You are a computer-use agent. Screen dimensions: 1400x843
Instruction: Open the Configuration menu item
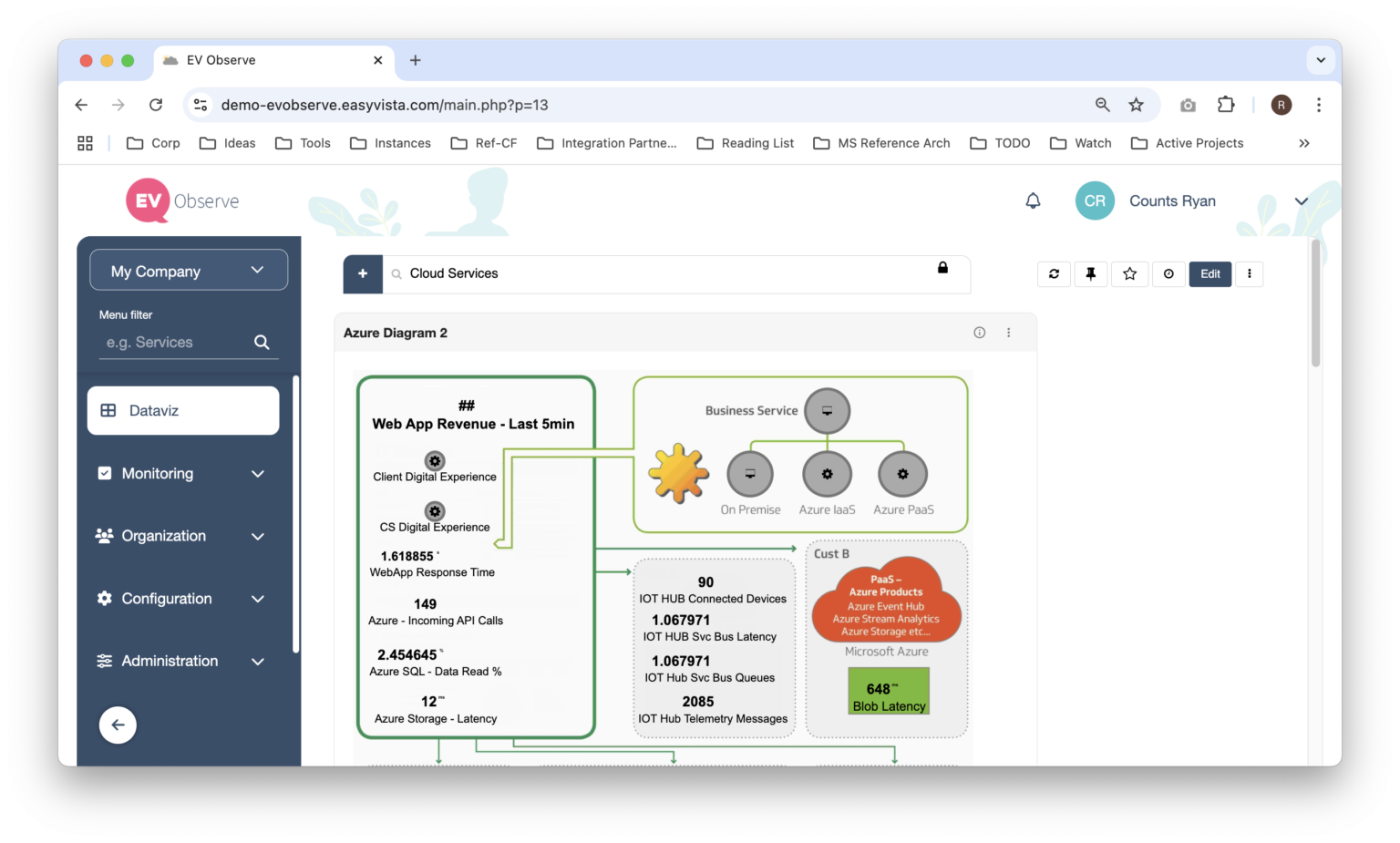[182, 599]
